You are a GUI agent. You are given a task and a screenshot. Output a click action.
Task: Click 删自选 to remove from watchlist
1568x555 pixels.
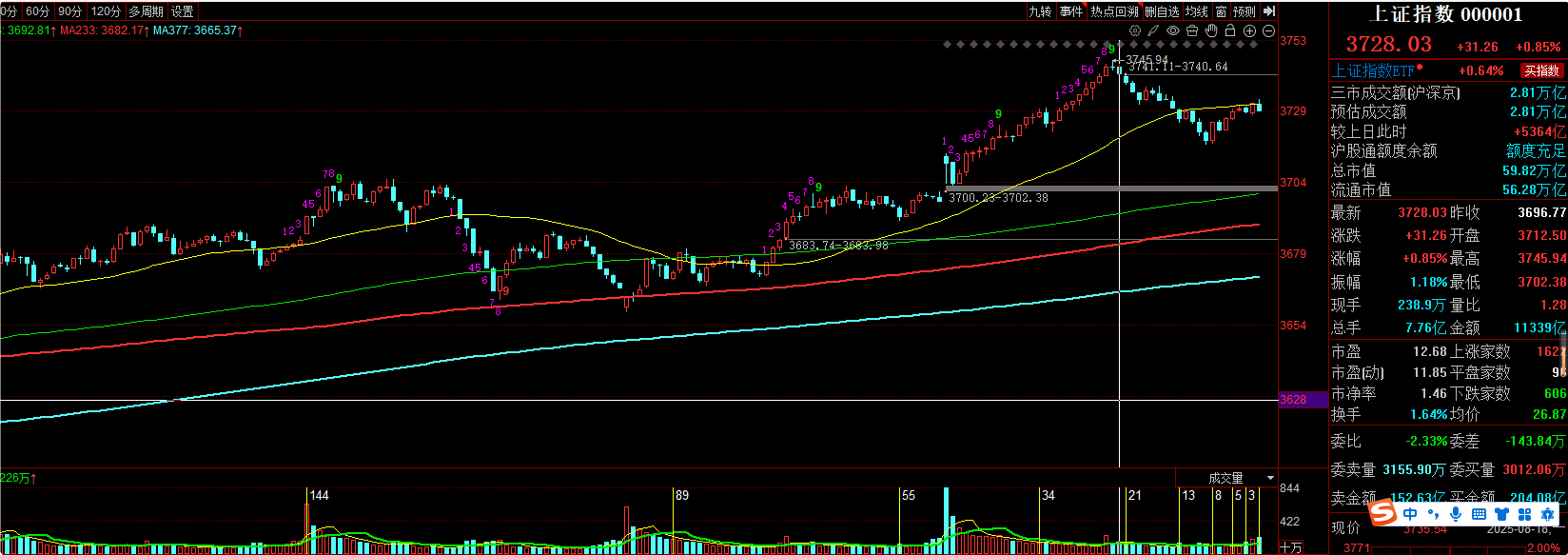pyautogui.click(x=1162, y=11)
